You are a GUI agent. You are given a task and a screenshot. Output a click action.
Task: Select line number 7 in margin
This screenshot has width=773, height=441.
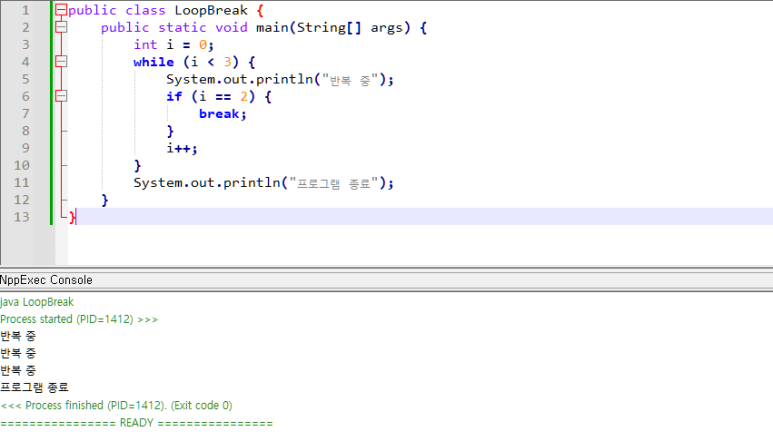pyautogui.click(x=25, y=114)
